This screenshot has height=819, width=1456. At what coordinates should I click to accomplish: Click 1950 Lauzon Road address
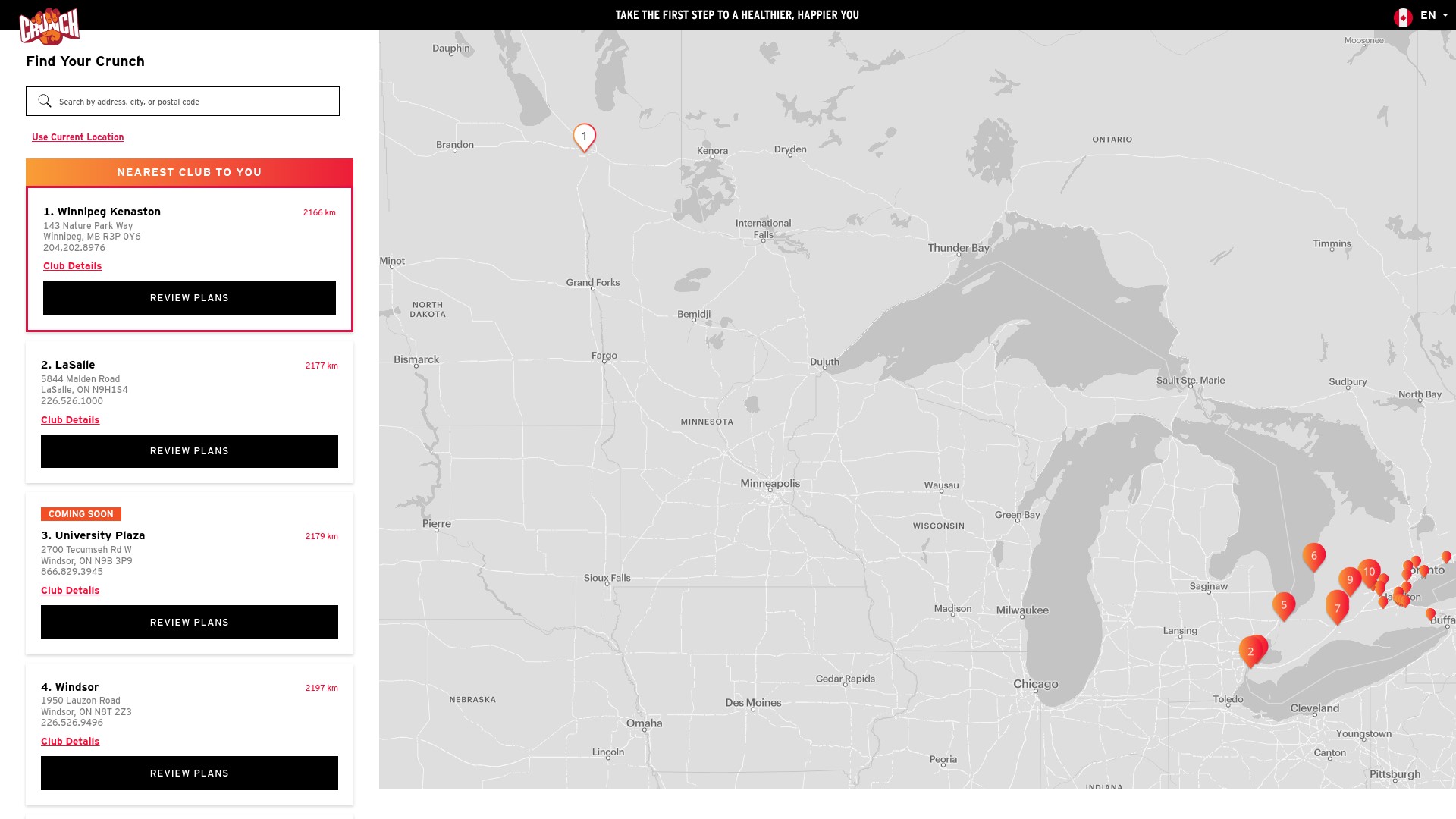[80, 701]
